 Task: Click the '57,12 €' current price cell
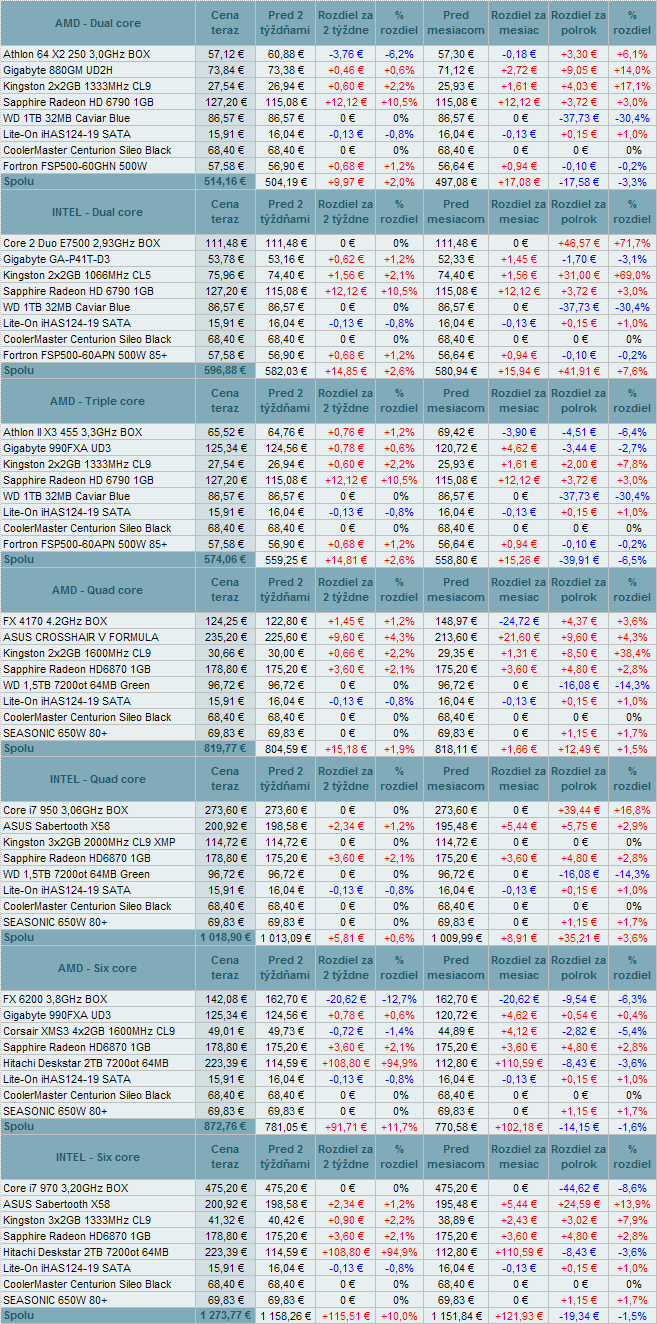[x=225, y=54]
